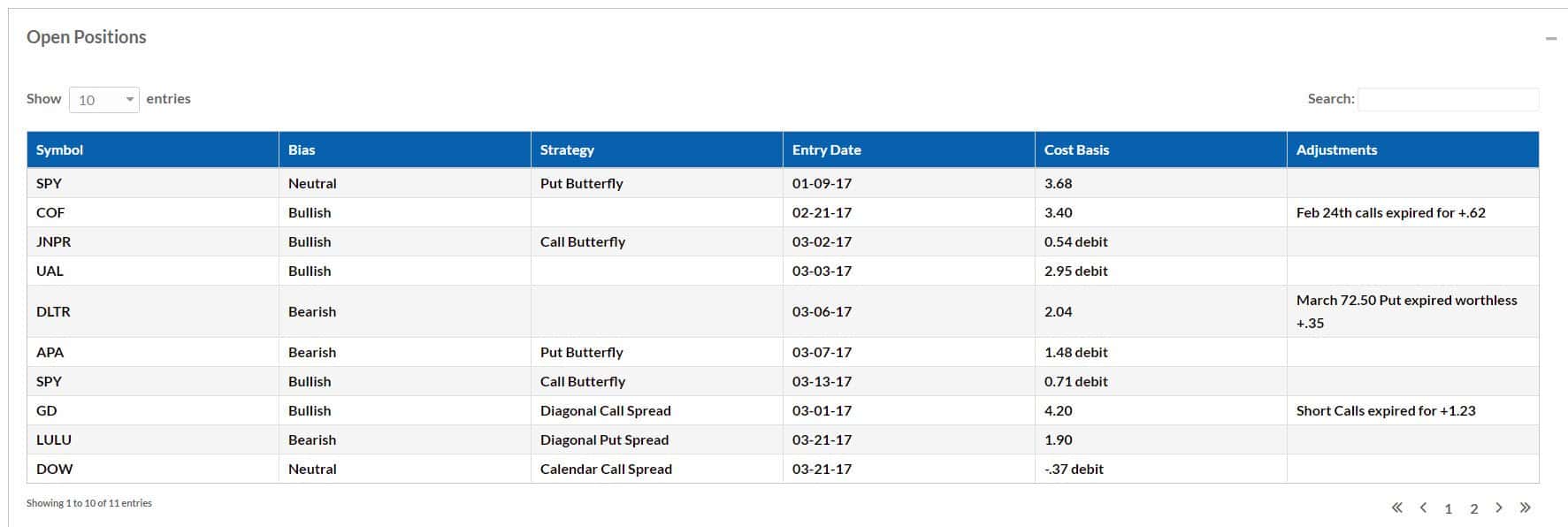Go to next page arrow
This screenshot has width=1568, height=527.
pos(1499,508)
